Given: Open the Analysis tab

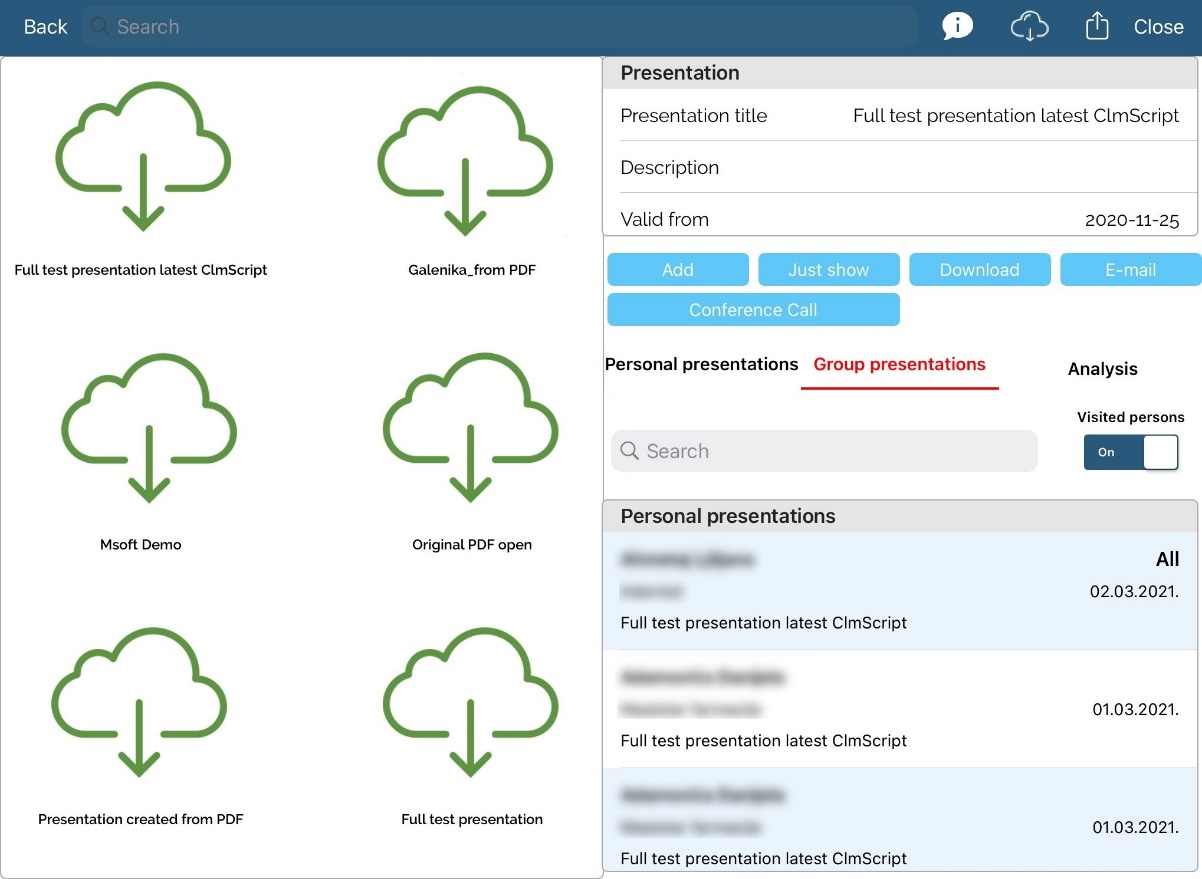Looking at the screenshot, I should tap(1102, 369).
